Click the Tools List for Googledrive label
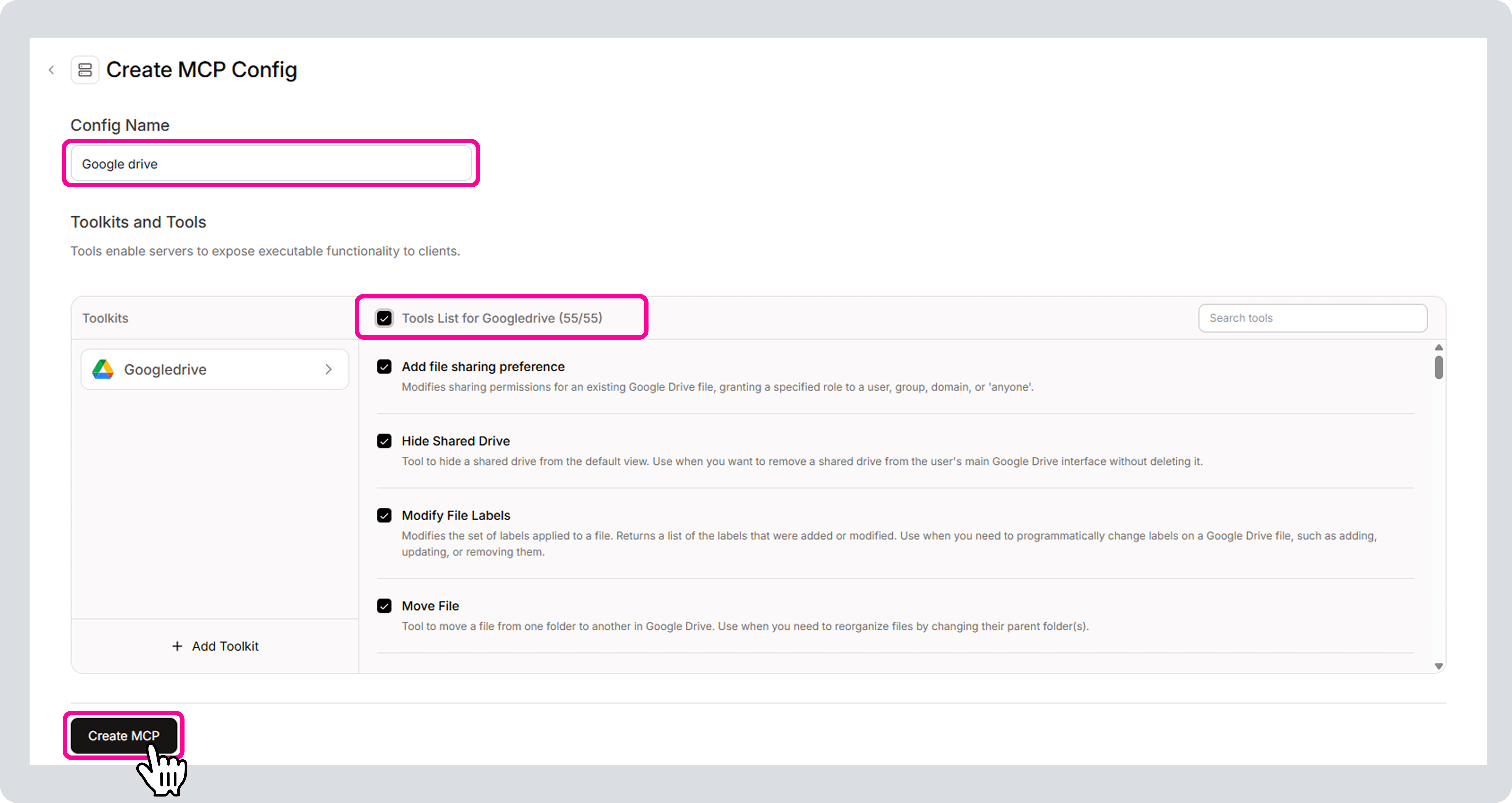 point(502,318)
